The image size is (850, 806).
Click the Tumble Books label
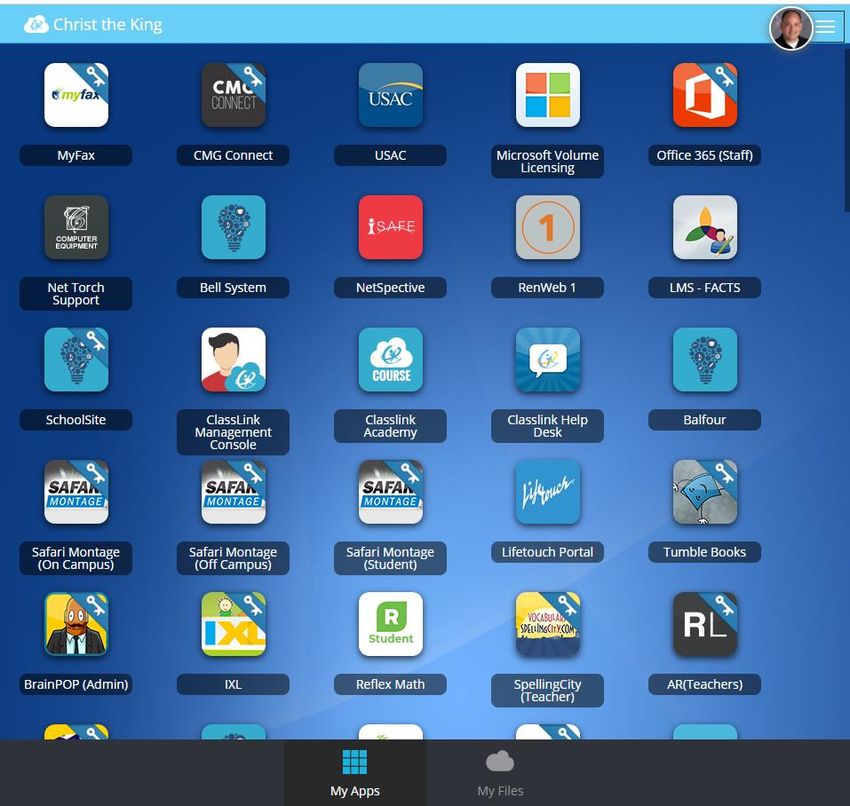click(705, 552)
